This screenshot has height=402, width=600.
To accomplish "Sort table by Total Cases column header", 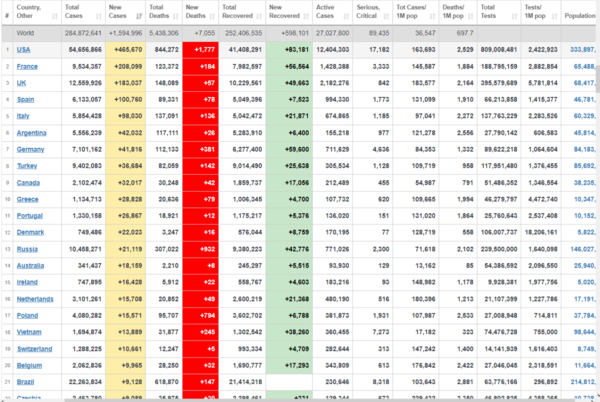I will pos(77,14).
